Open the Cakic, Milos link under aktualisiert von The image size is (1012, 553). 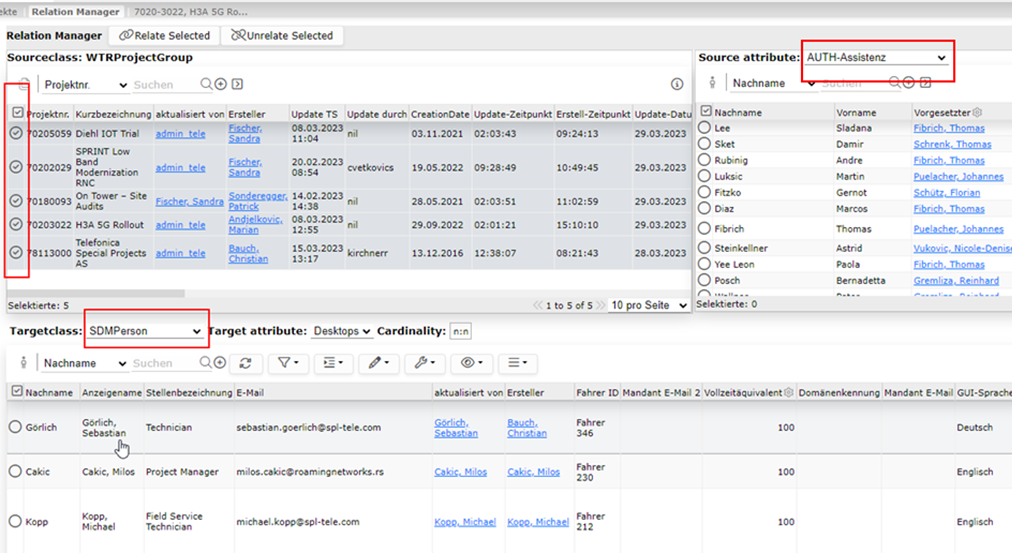pos(460,472)
